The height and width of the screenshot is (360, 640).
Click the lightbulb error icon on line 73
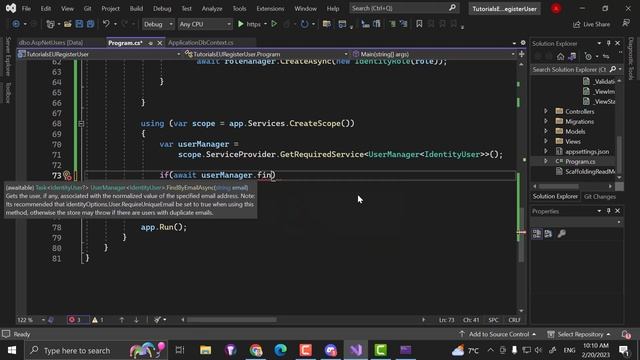[x=67, y=176]
